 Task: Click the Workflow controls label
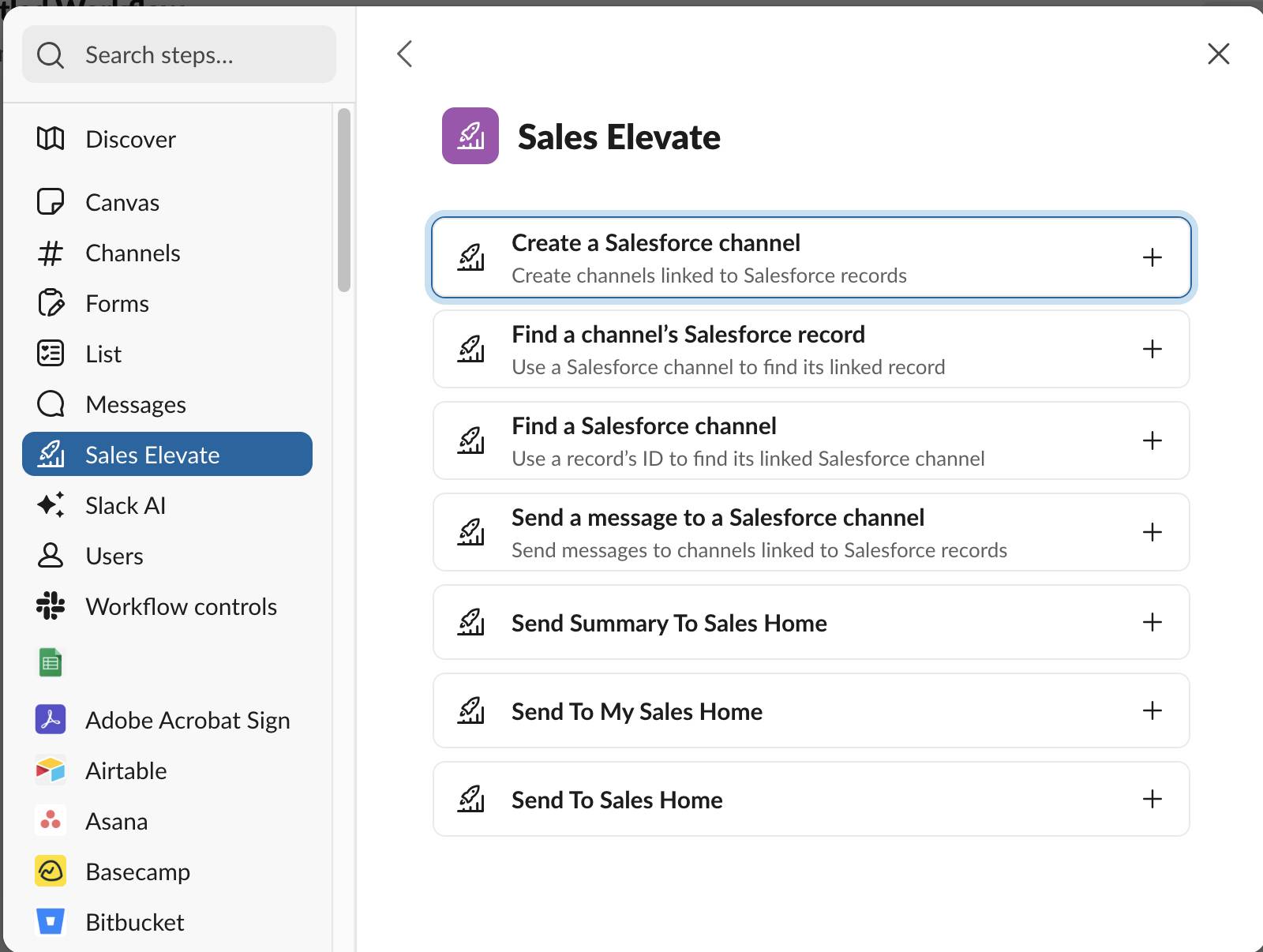point(181,606)
